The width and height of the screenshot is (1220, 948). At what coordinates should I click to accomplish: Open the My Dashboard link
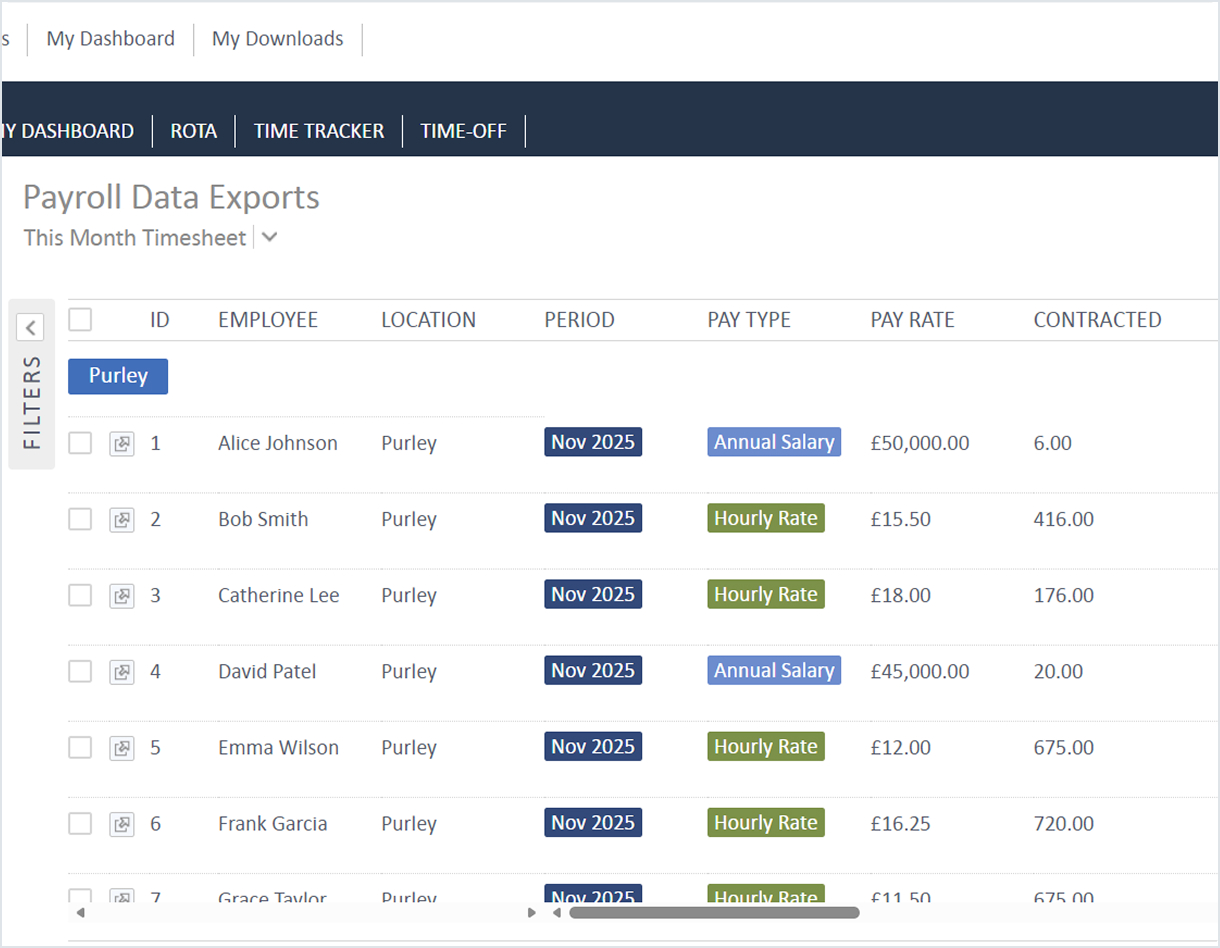coord(110,39)
